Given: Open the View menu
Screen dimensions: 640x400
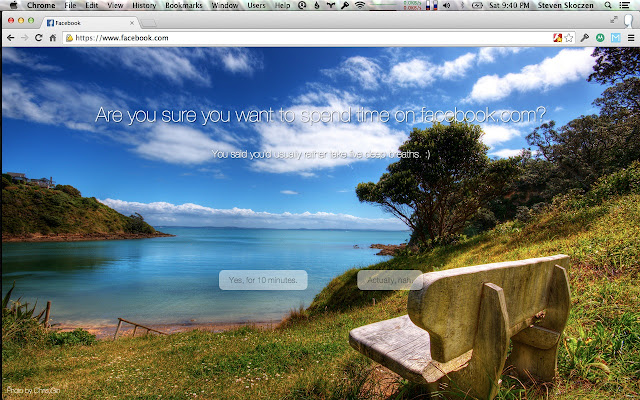Looking at the screenshot, I should pos(115,5).
